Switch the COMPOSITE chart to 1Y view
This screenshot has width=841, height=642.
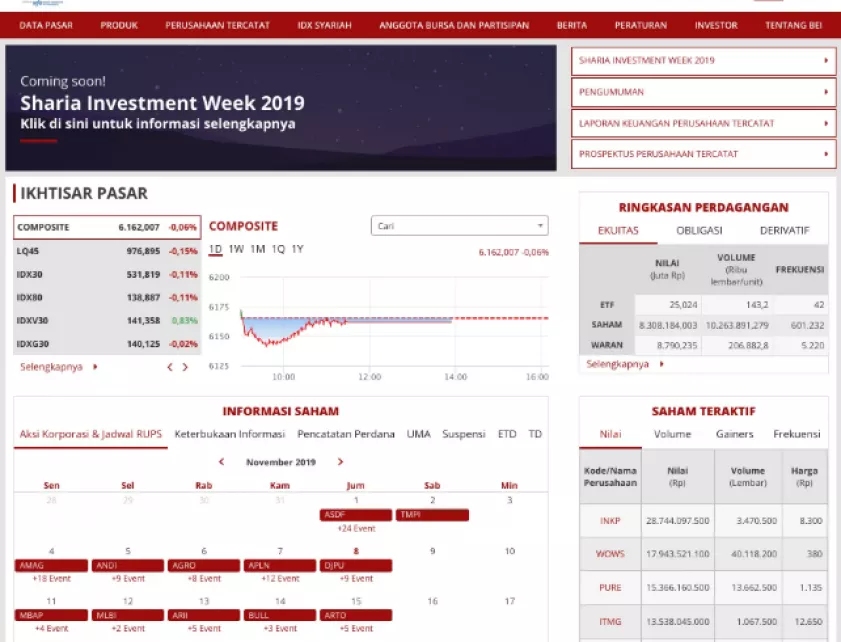click(x=295, y=250)
